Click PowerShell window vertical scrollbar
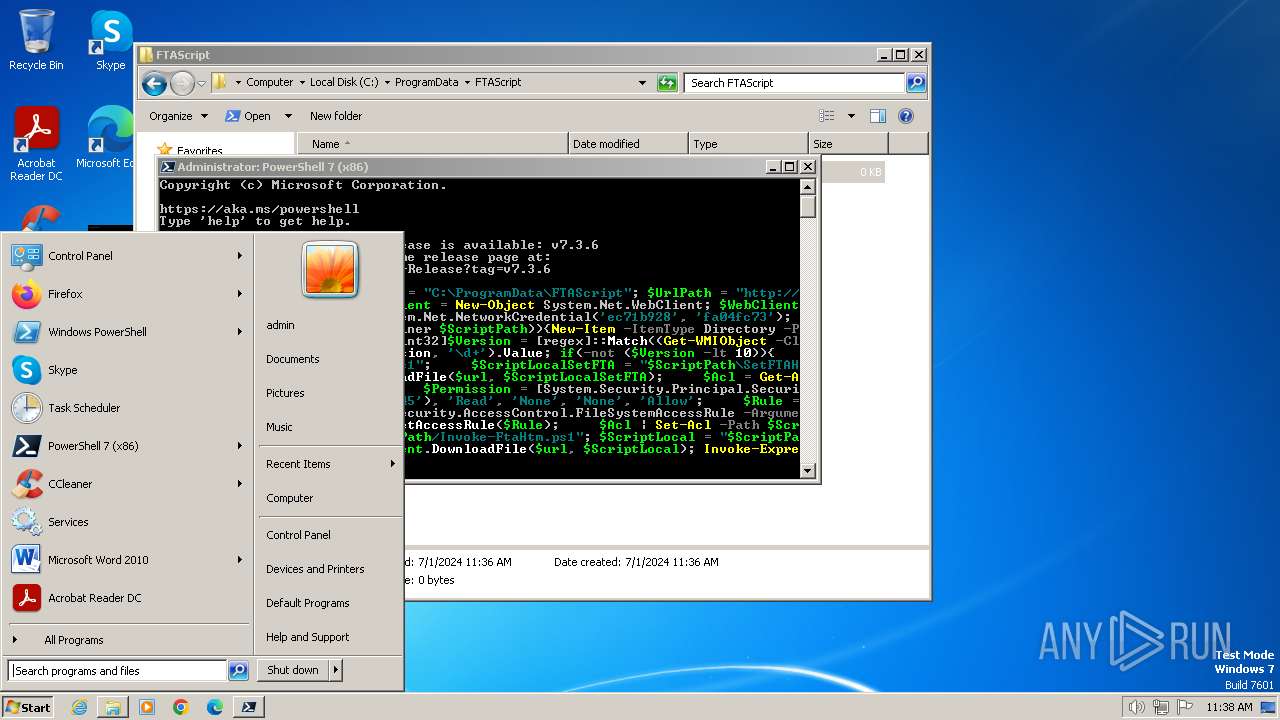The height and width of the screenshot is (720, 1280). pos(808,329)
